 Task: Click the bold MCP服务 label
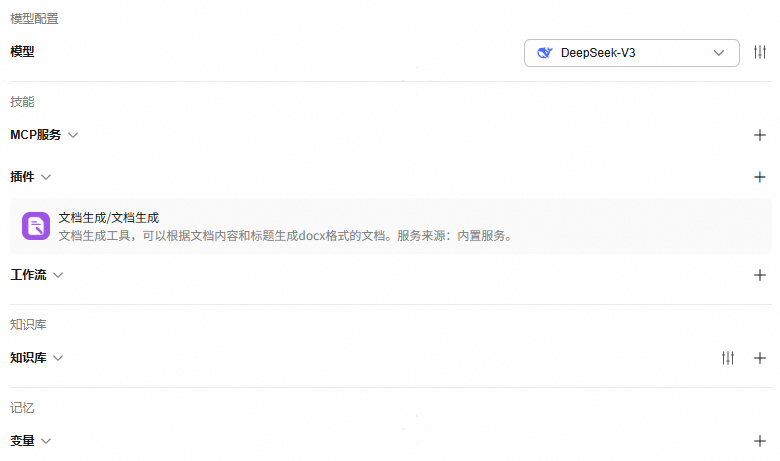pyautogui.click(x=35, y=135)
